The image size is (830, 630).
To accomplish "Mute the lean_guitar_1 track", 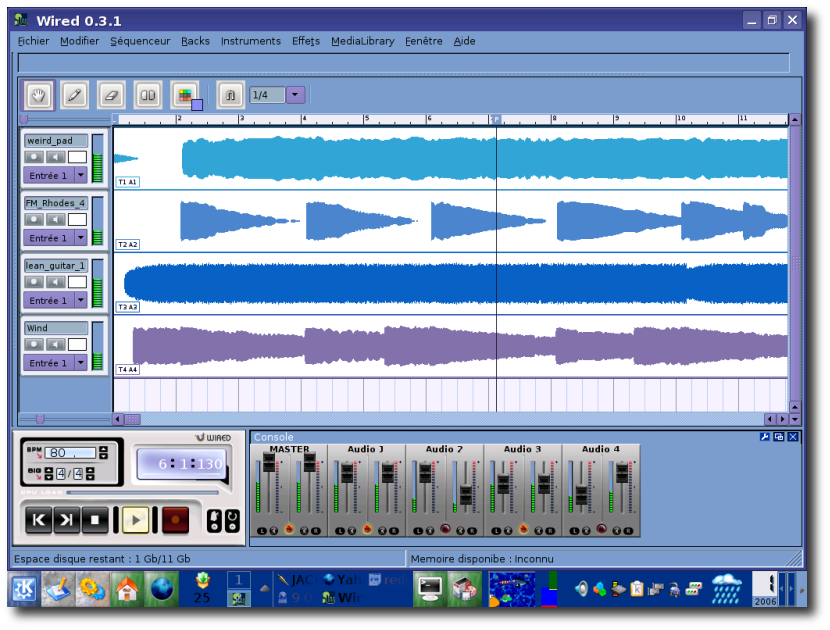I will pyautogui.click(x=56, y=282).
